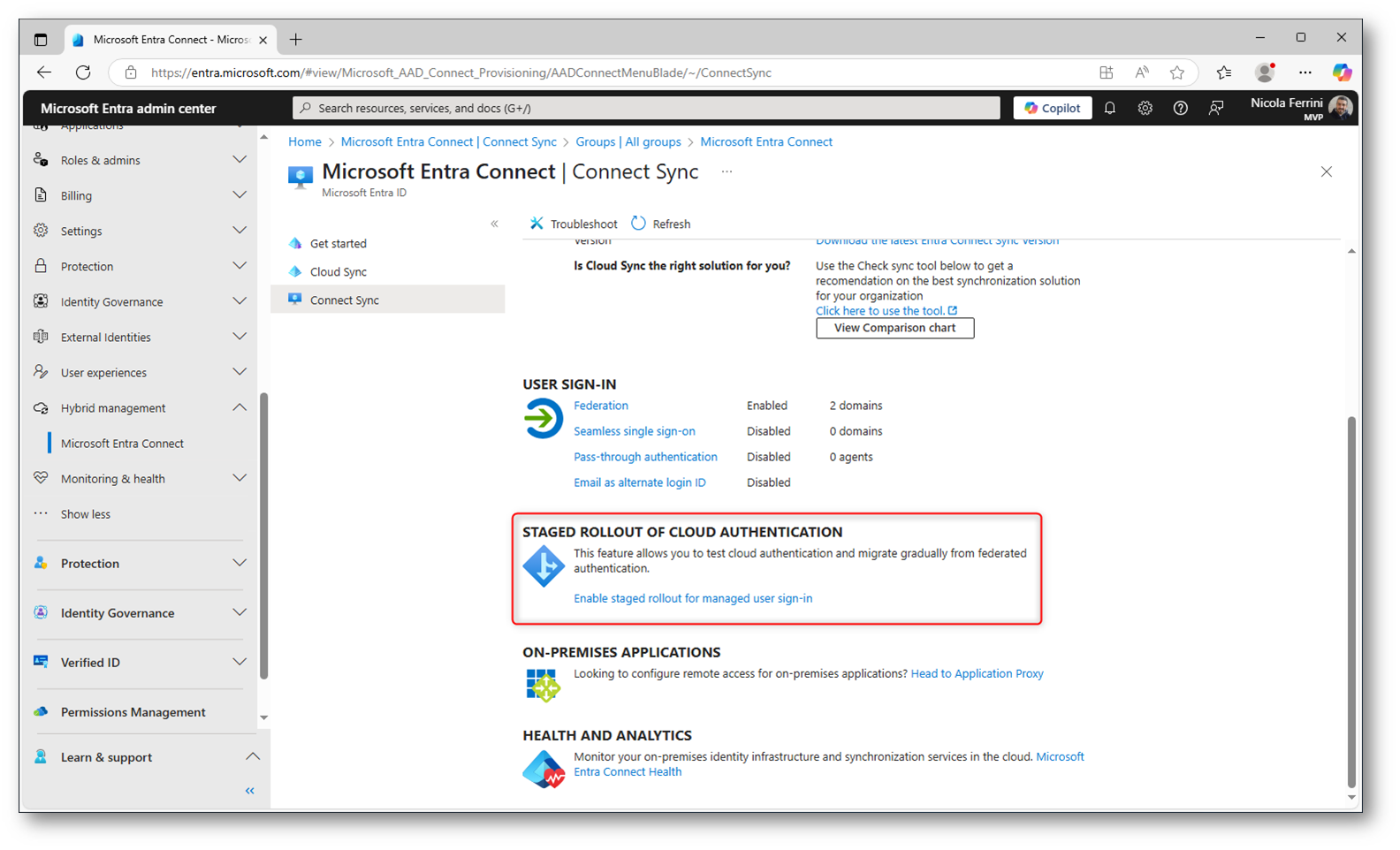Image resolution: width=1400 pixels, height=850 pixels.
Task: Open Microsoft Entra Connect Health link
Action: click(829, 764)
